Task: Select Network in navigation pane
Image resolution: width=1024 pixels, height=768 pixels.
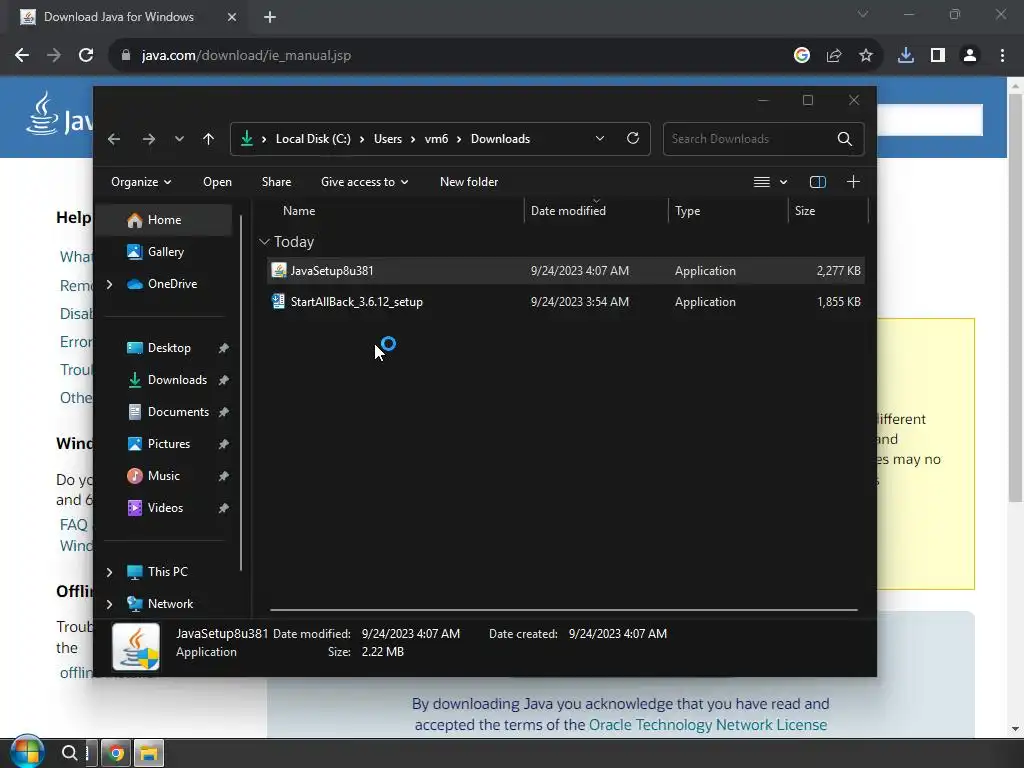Action: (170, 604)
